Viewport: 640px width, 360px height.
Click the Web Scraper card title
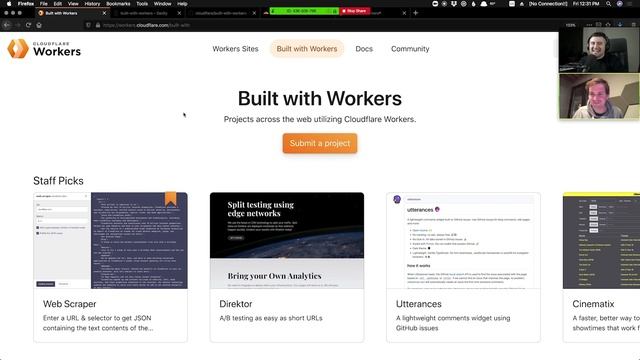coord(70,304)
